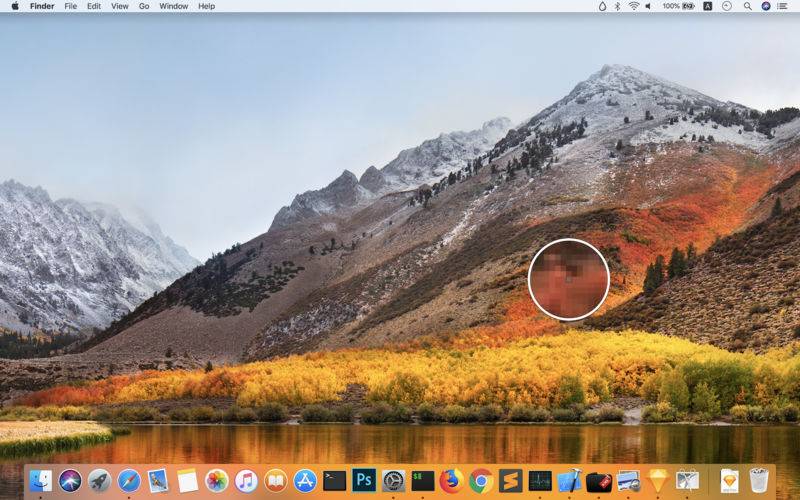Open the App Store Dock icon

[305, 481]
